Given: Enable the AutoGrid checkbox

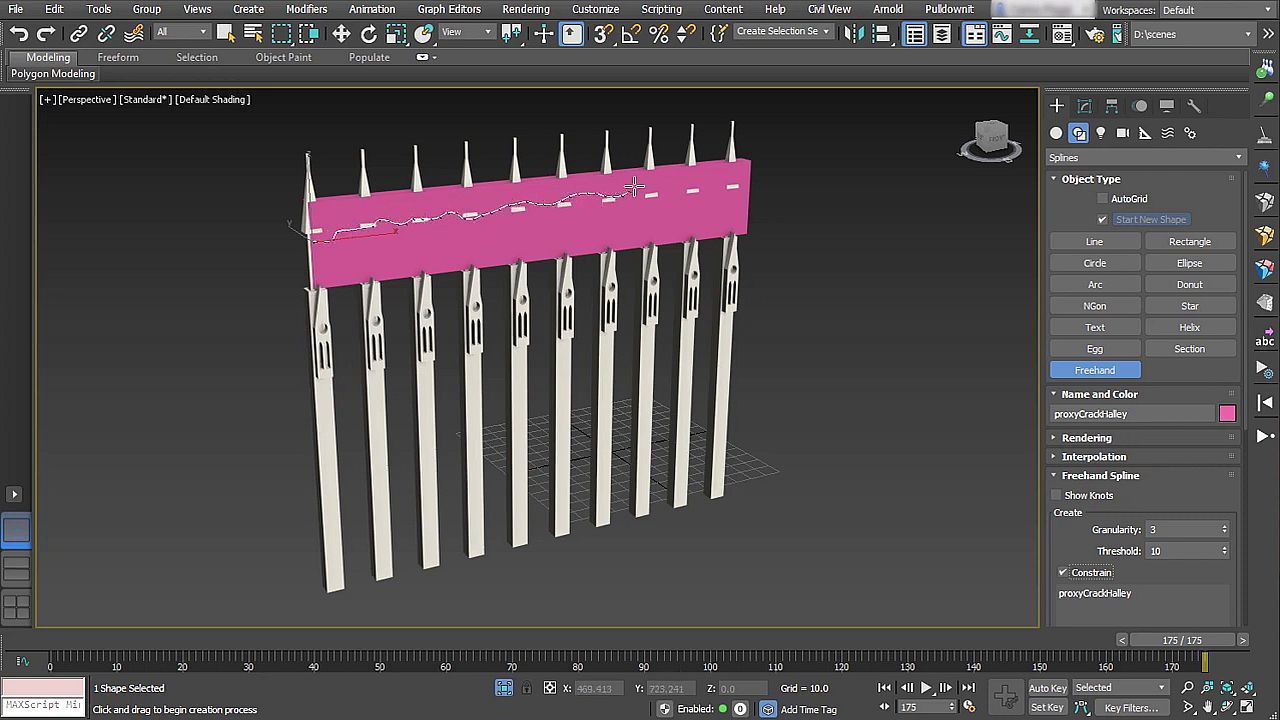Looking at the screenshot, I should click(x=1103, y=199).
